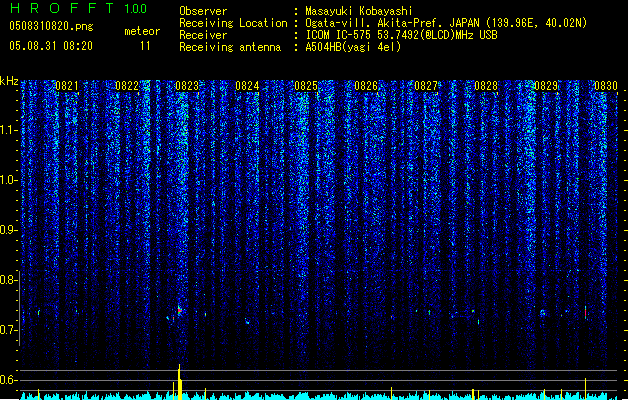Click the 0827 time marker

tap(426, 86)
